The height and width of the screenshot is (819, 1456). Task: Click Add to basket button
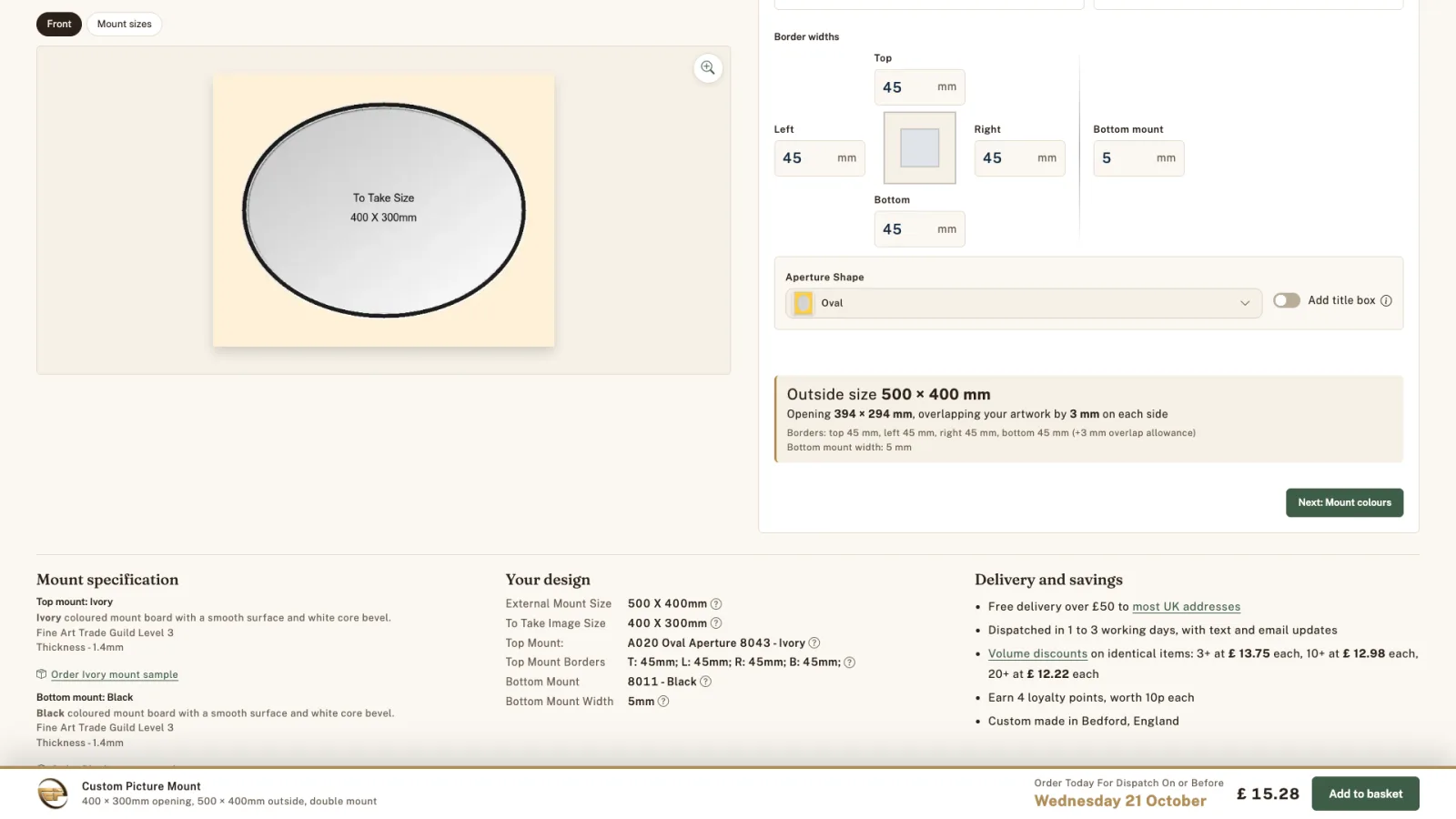(1365, 794)
